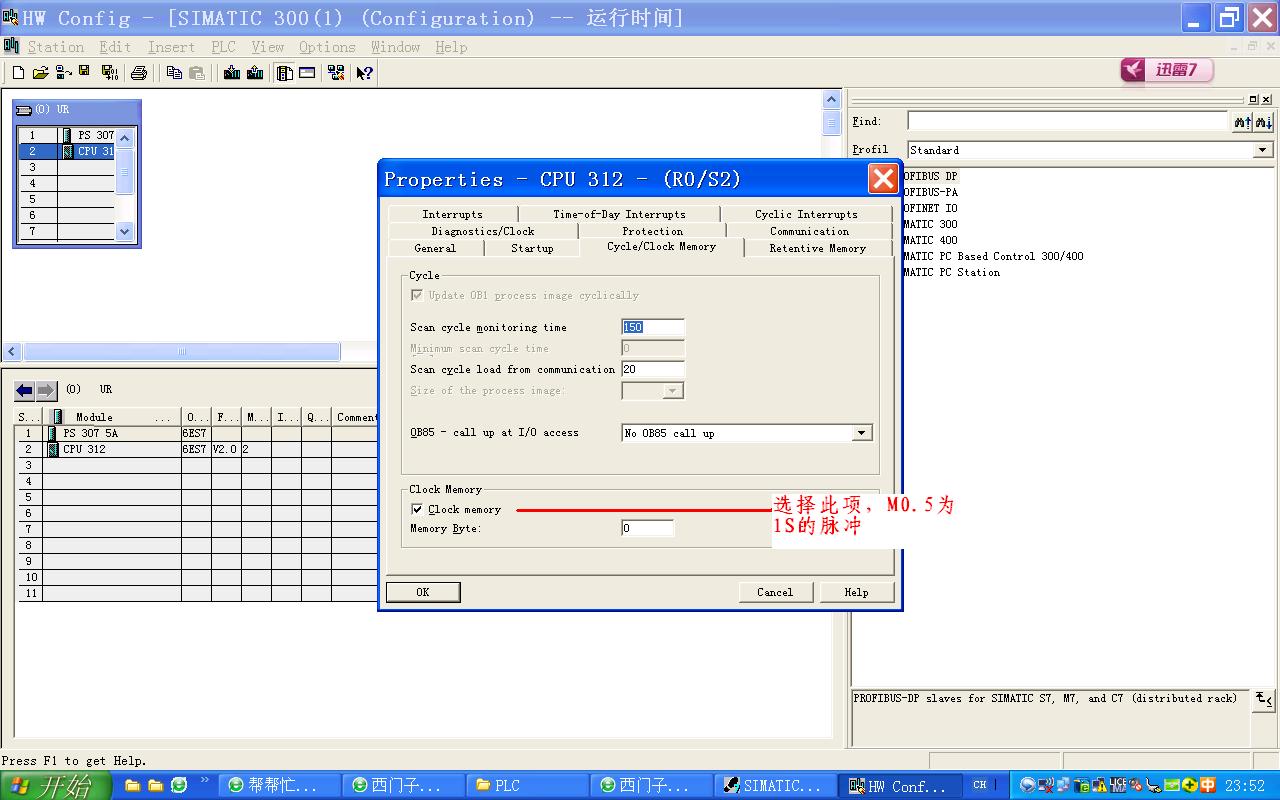Image resolution: width=1280 pixels, height=800 pixels.
Task: Open the Window menu
Action: [395, 47]
